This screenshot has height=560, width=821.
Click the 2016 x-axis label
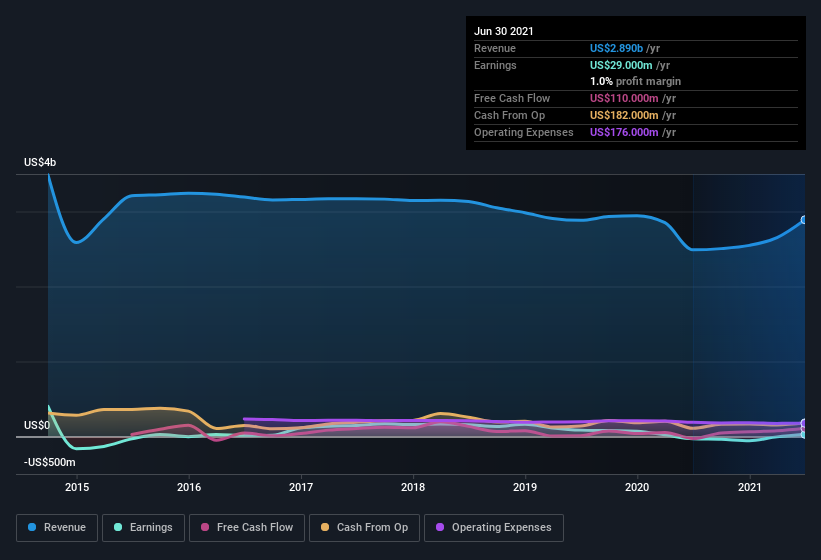click(x=189, y=487)
